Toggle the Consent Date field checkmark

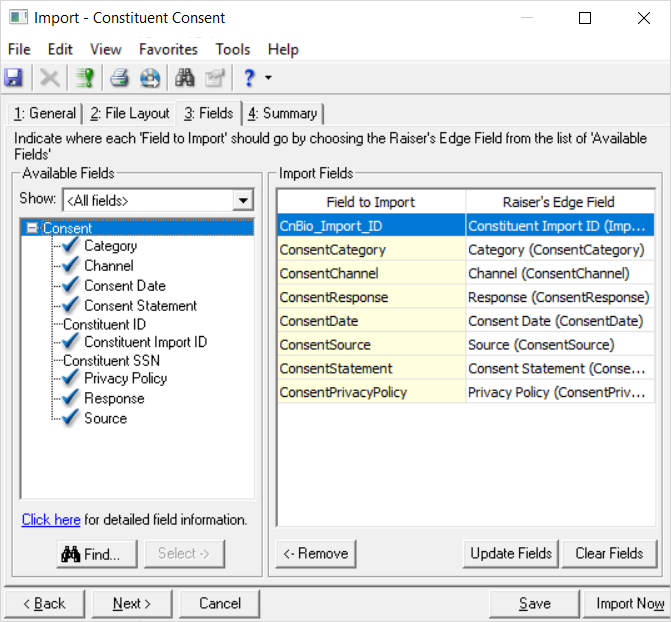(70, 286)
